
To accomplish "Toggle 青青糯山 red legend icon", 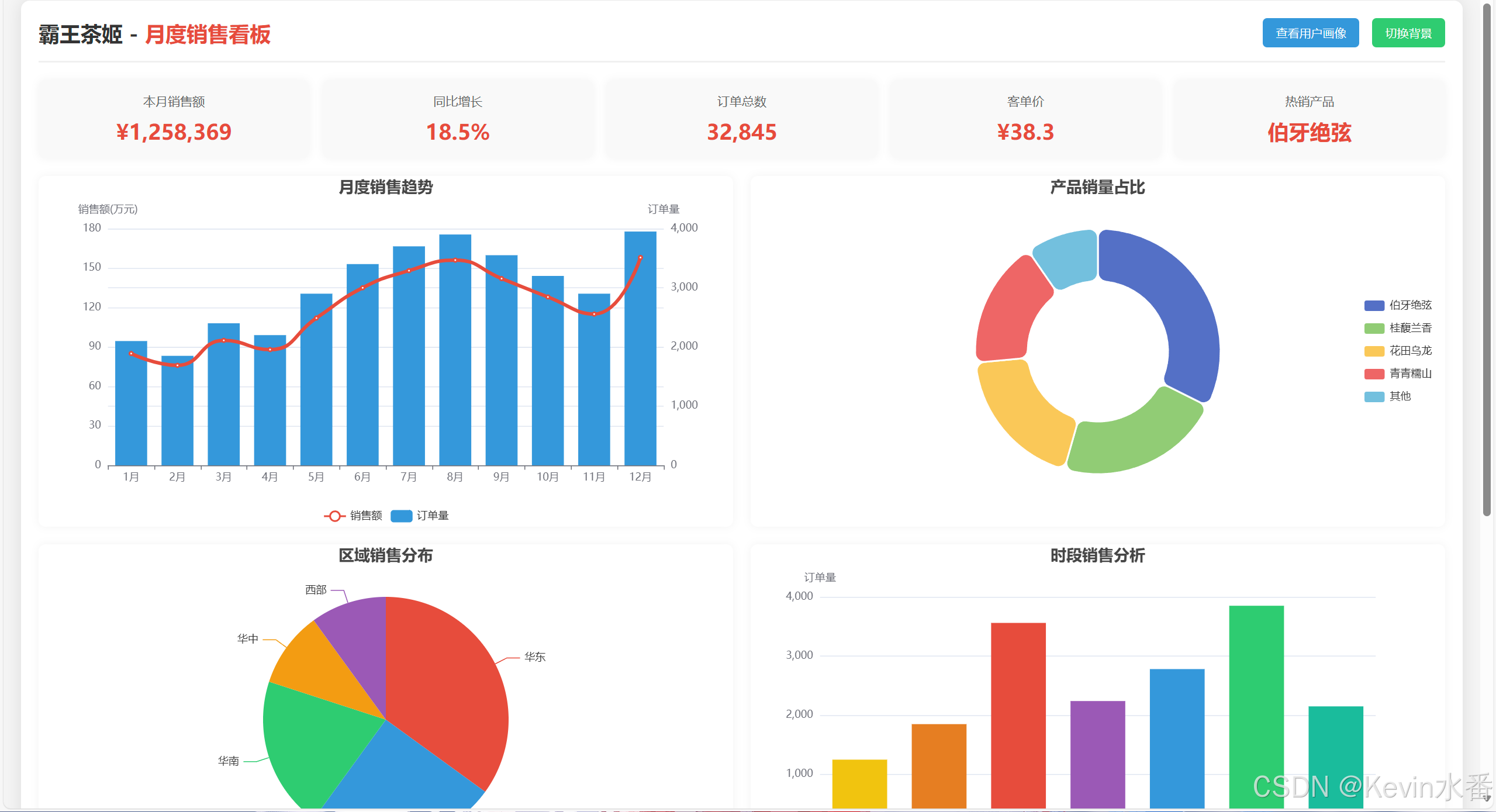I will 1374,374.
